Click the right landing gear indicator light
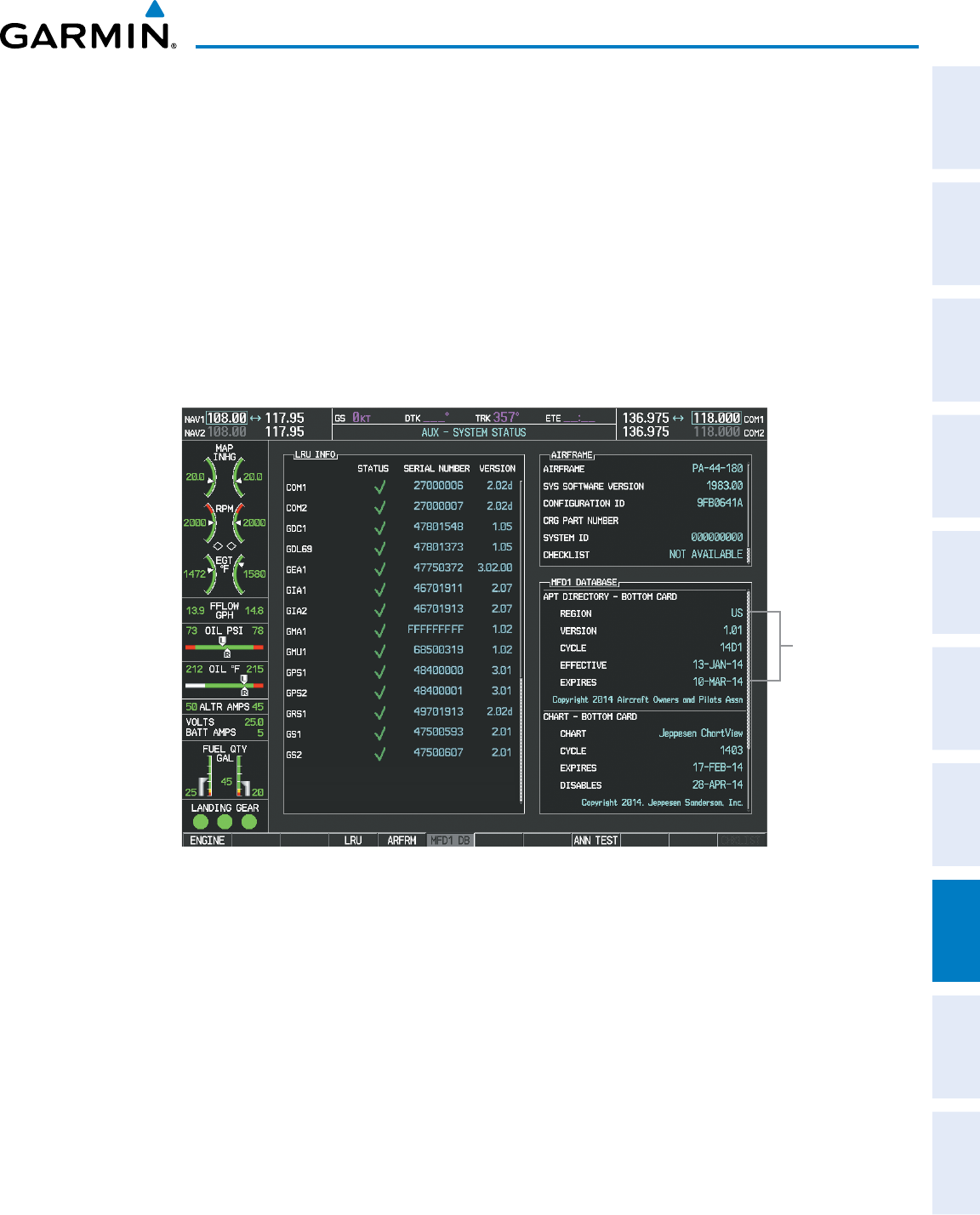Image resolution: width=980 pixels, height=1215 pixels. click(x=248, y=822)
